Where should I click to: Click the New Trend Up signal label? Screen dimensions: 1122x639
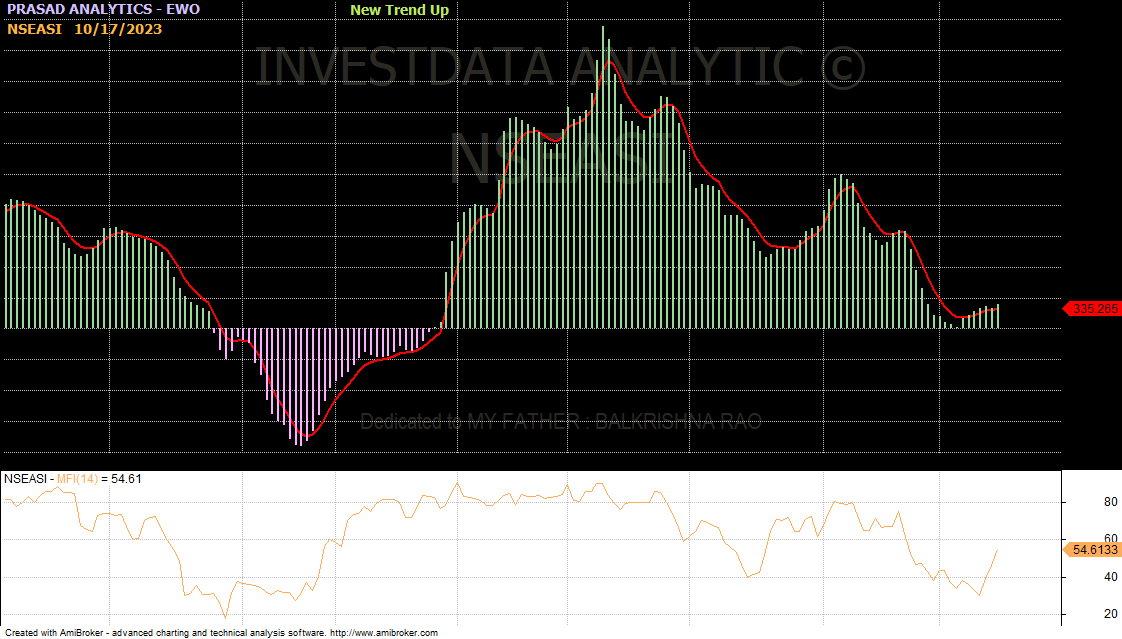(x=399, y=10)
